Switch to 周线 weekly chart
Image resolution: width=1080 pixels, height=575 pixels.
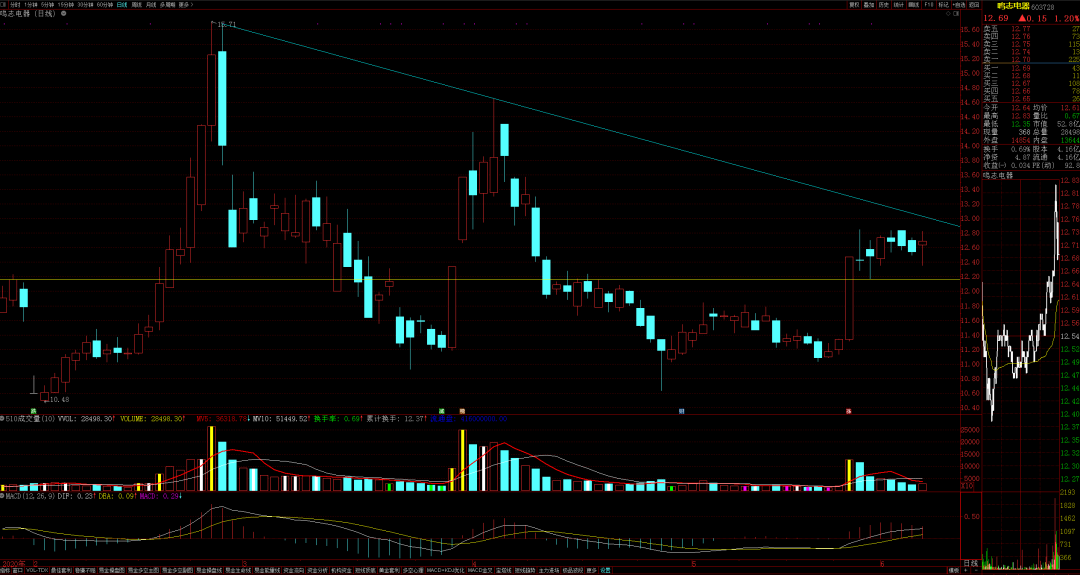136,4
